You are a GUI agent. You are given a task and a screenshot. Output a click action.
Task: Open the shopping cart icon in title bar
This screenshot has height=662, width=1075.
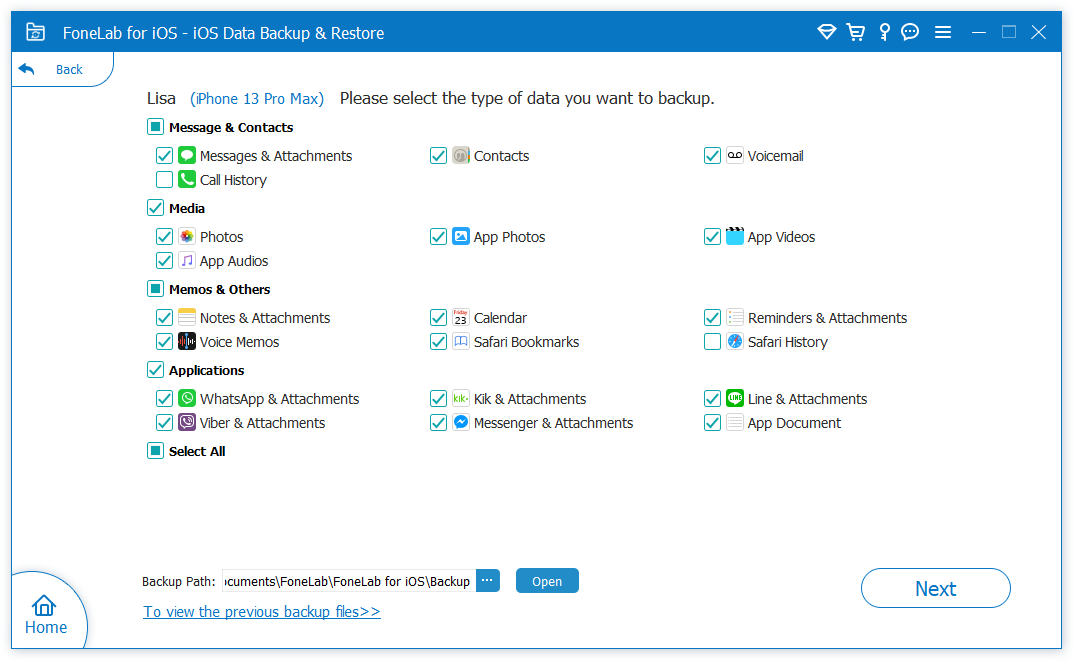coord(856,32)
